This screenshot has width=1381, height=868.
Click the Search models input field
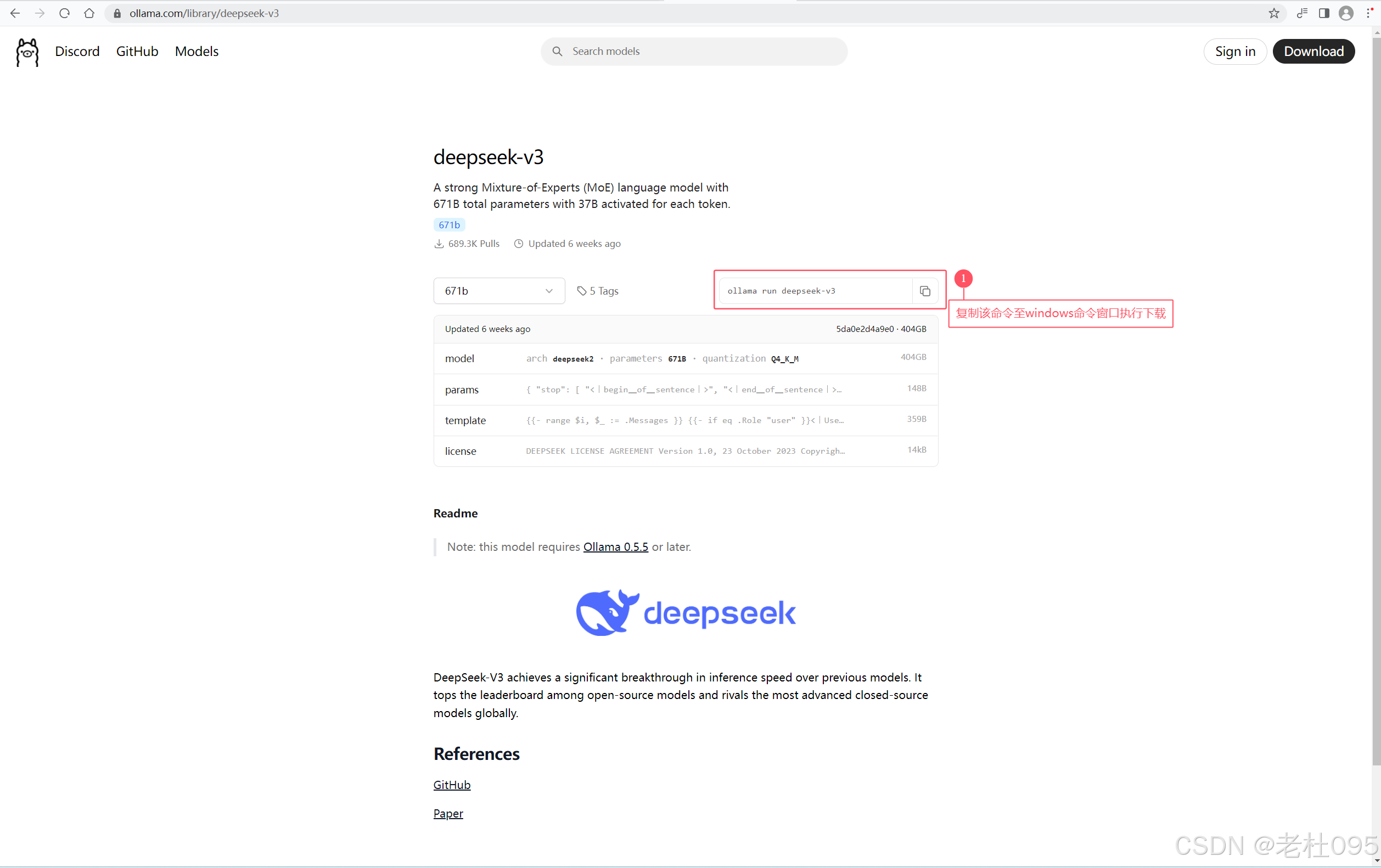click(693, 52)
